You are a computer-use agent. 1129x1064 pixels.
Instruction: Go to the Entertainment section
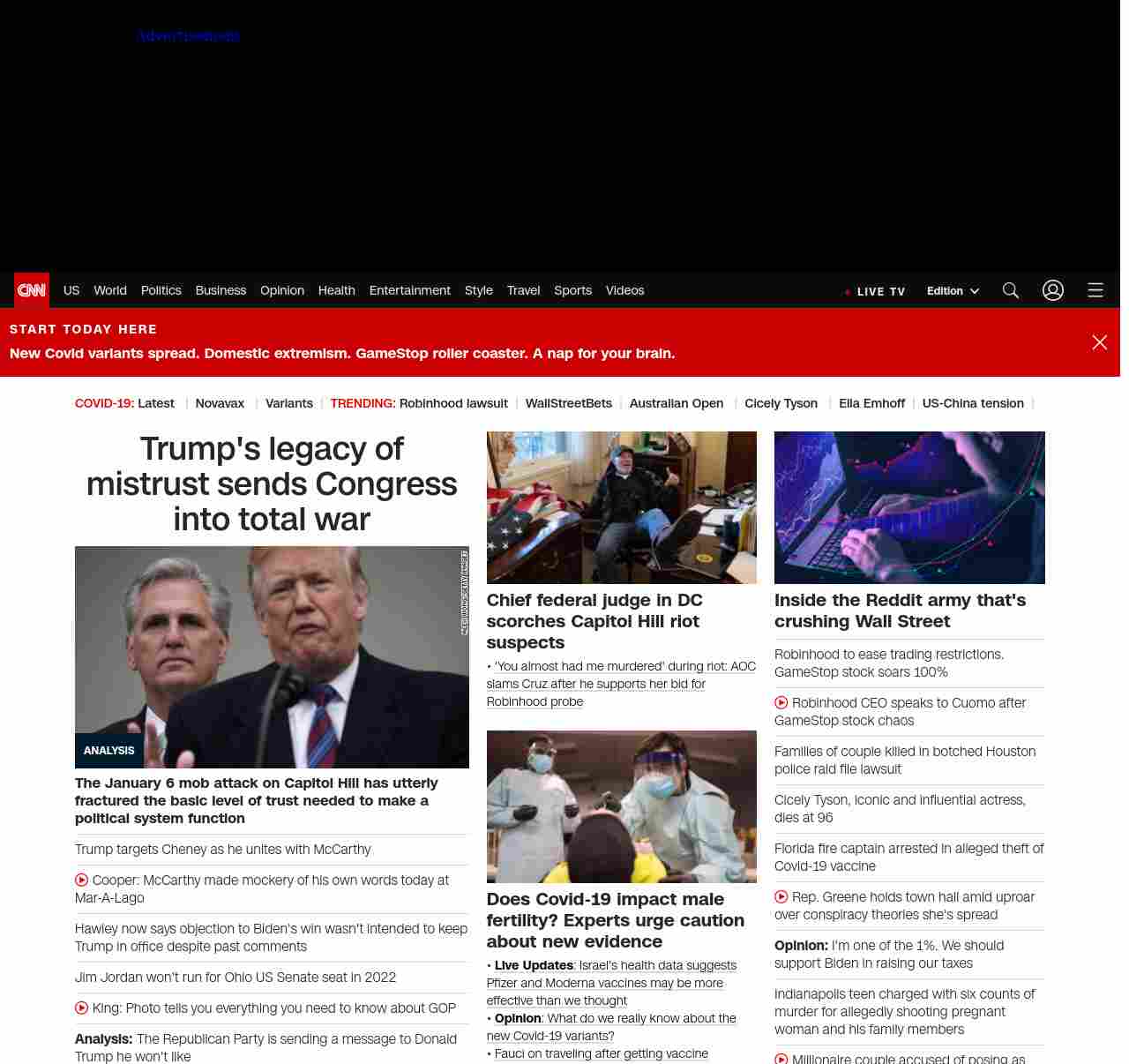point(409,290)
